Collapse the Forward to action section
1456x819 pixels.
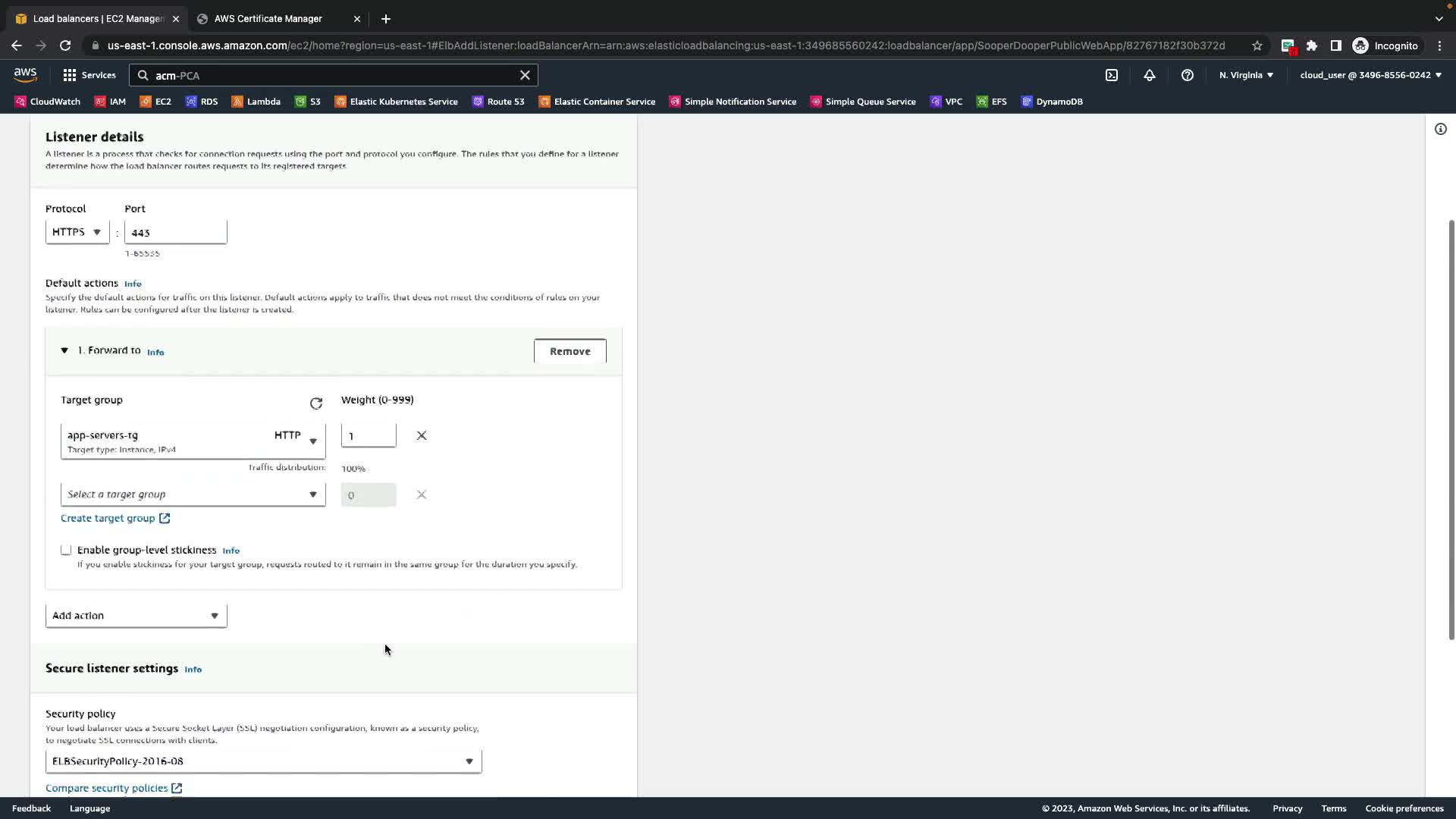coord(64,350)
